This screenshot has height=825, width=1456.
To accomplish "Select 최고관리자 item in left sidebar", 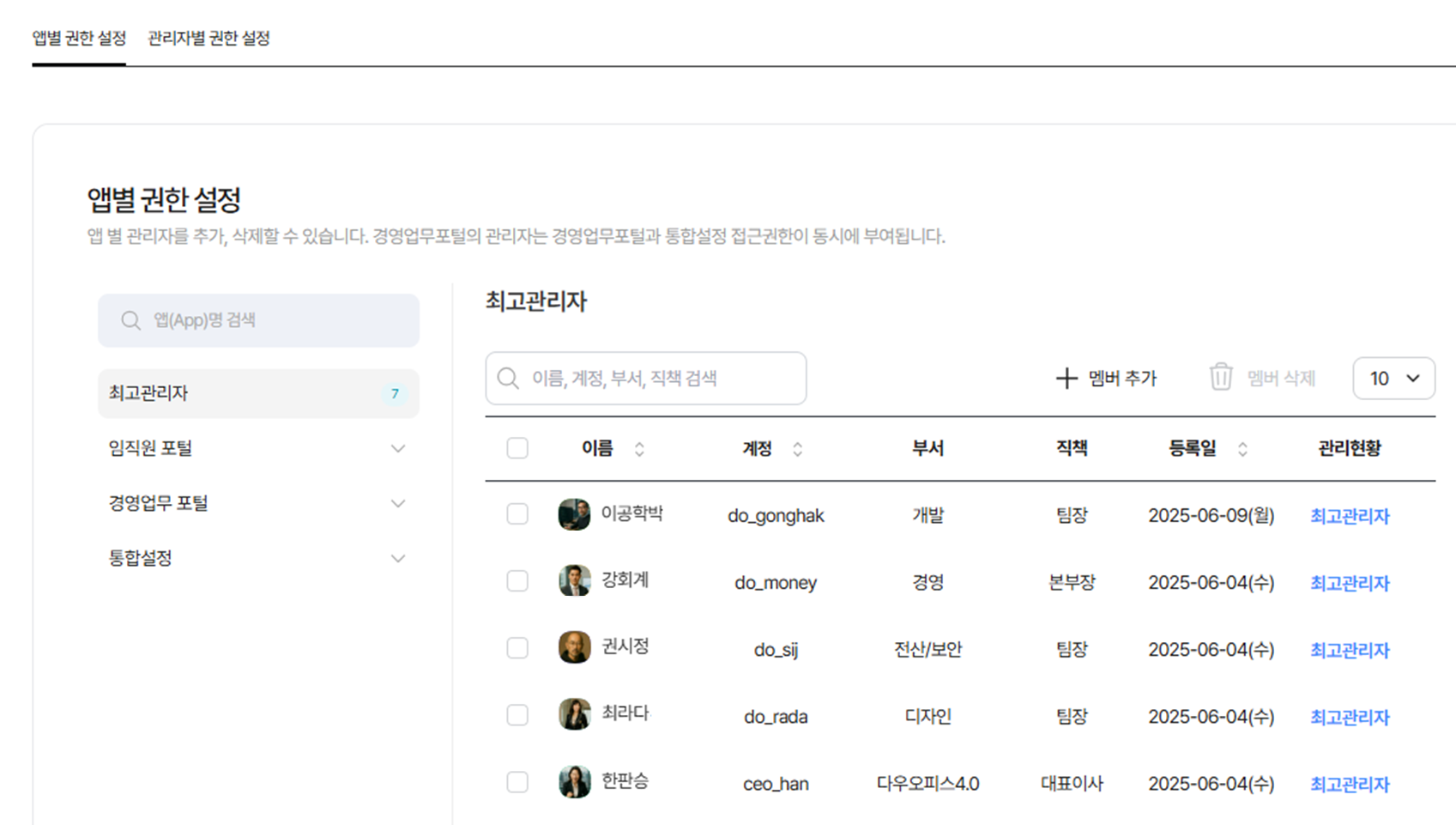I will [x=257, y=393].
